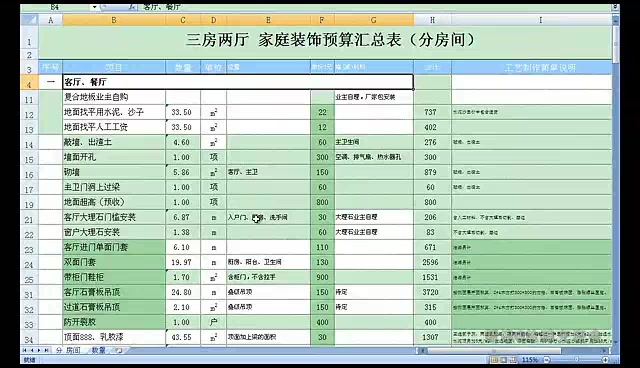Go to the last sheet with the navigation arrow
This screenshot has height=368, width=640.
tap(47, 350)
